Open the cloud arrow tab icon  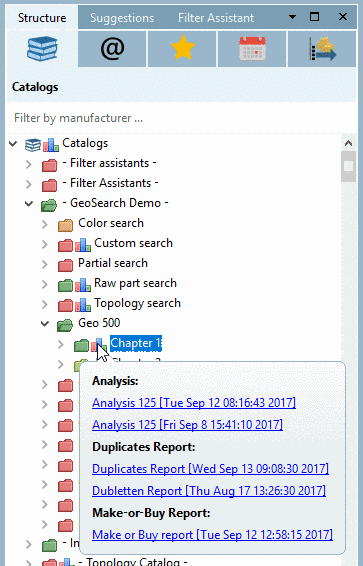pyautogui.click(x=322, y=49)
